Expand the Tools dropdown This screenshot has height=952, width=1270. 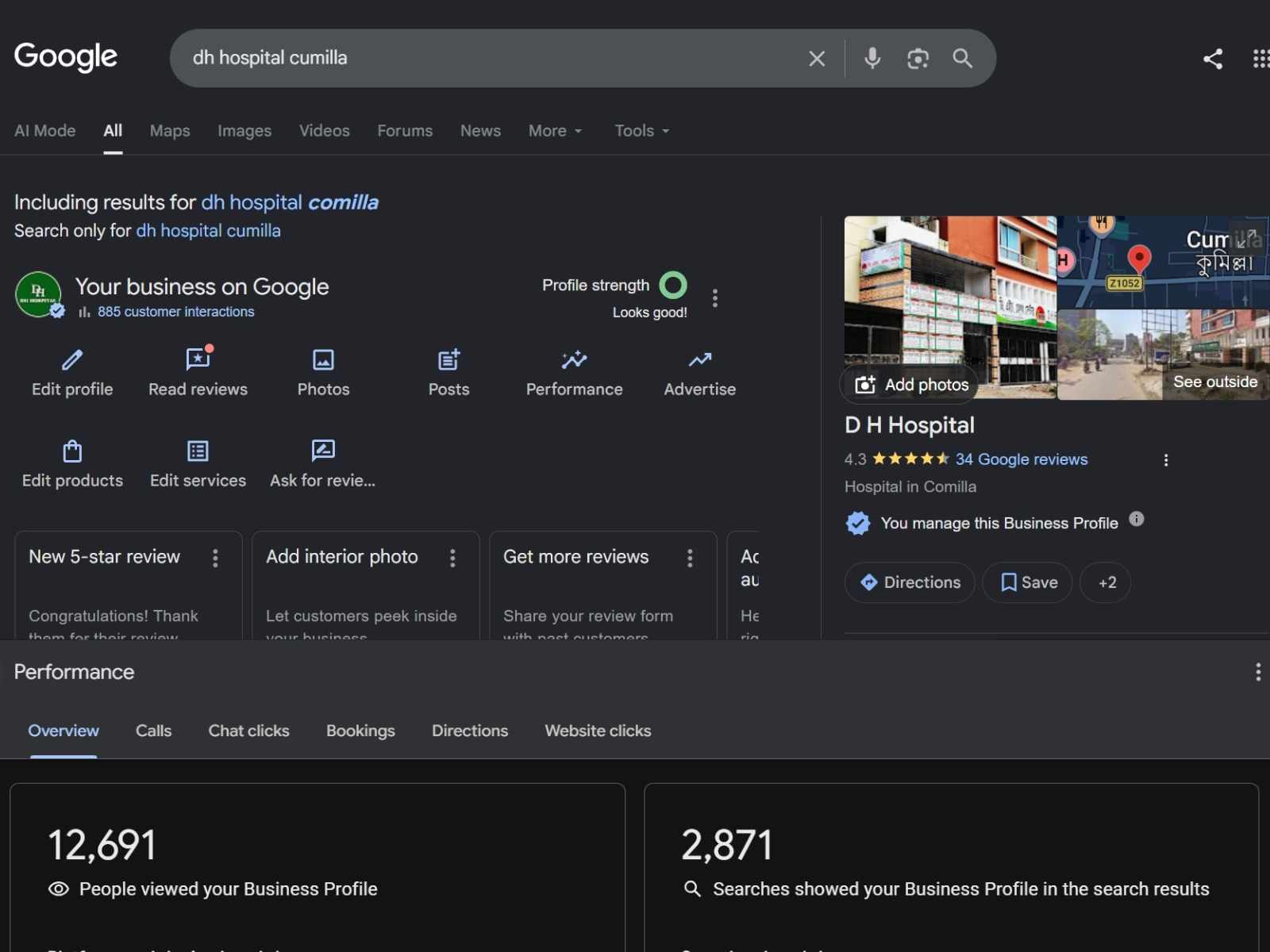[x=642, y=131]
